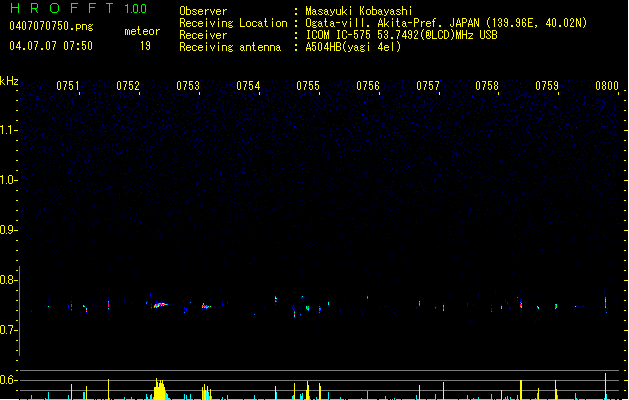The width and height of the screenshot is (629, 400).
Task: Click the HROFFT 1.0.0 title text
Action: [79, 8]
